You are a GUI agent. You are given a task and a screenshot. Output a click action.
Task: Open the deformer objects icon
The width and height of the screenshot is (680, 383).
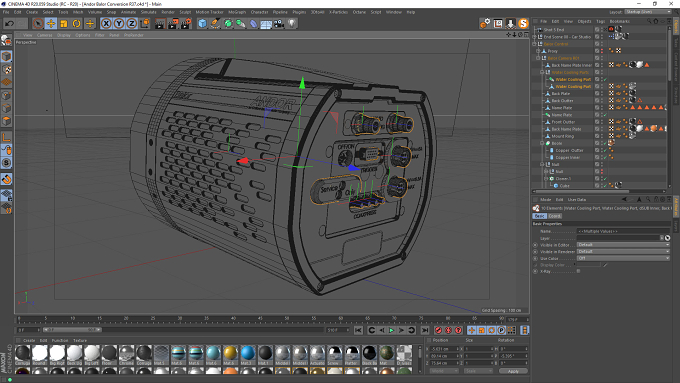tap(254, 23)
